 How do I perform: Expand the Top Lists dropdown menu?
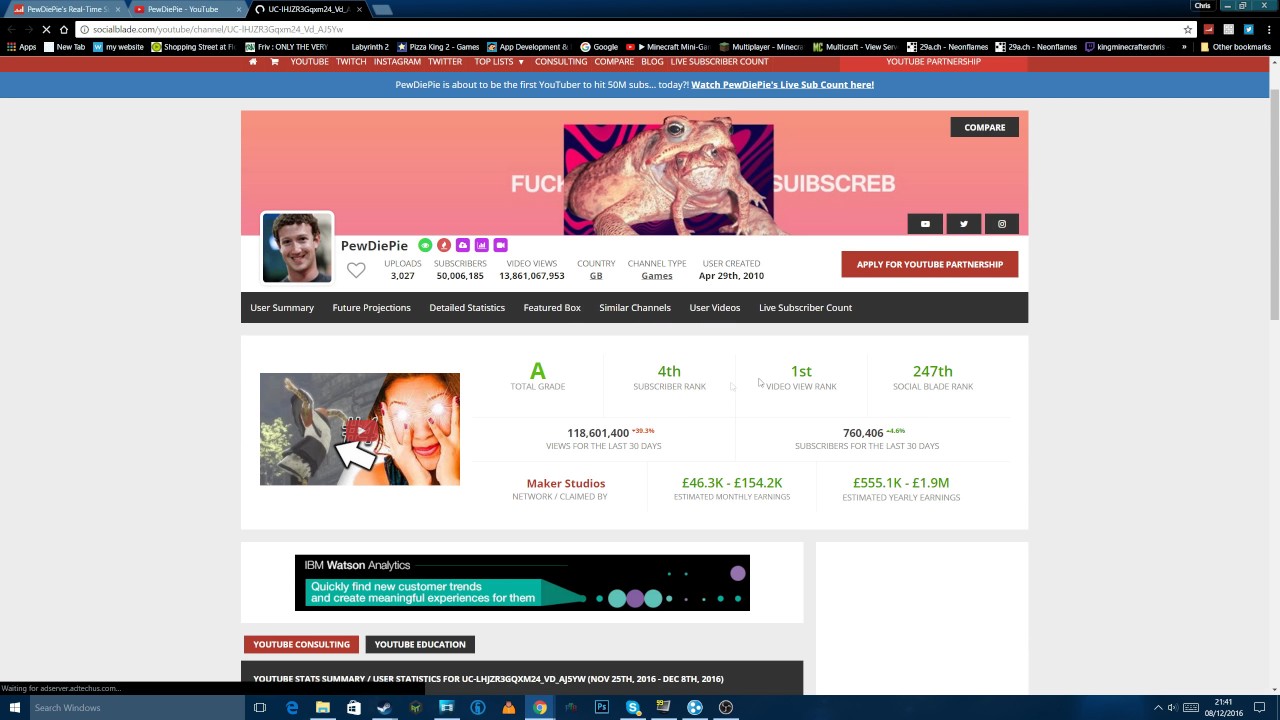(499, 62)
